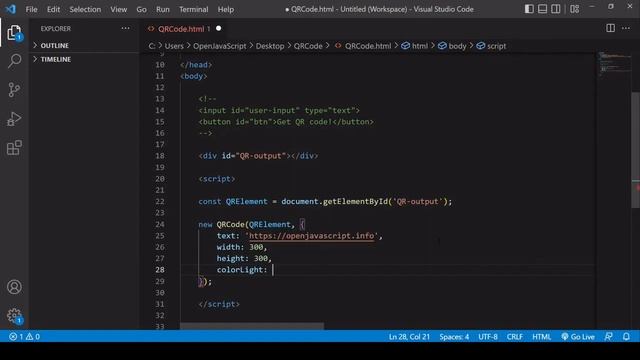
Task: Click the opening script tag on line 20
Action: (217, 179)
